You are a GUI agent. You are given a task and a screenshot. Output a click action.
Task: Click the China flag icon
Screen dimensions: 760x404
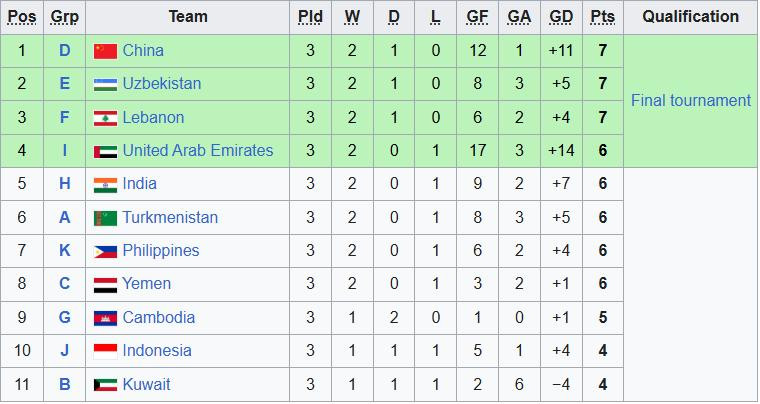pyautogui.click(x=105, y=51)
